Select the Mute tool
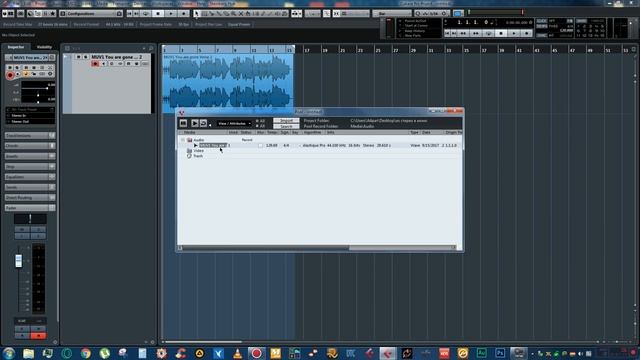Image resolution: width=640 pixels, height=360 pixels. click(241, 13)
